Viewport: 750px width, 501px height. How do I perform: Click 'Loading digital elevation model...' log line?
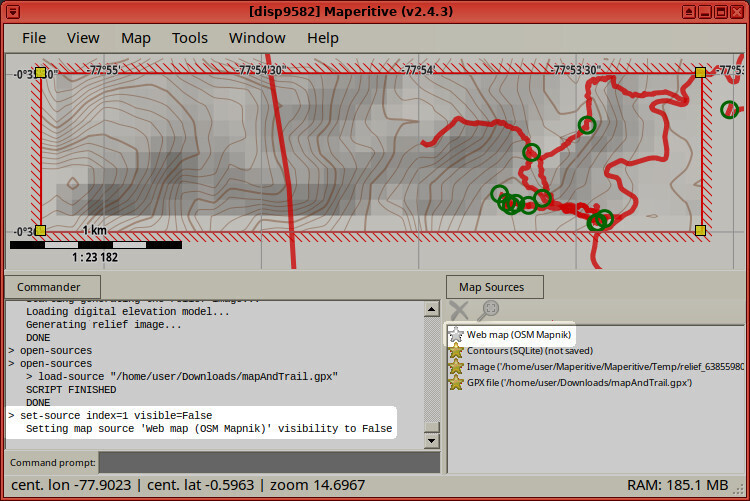point(128,312)
